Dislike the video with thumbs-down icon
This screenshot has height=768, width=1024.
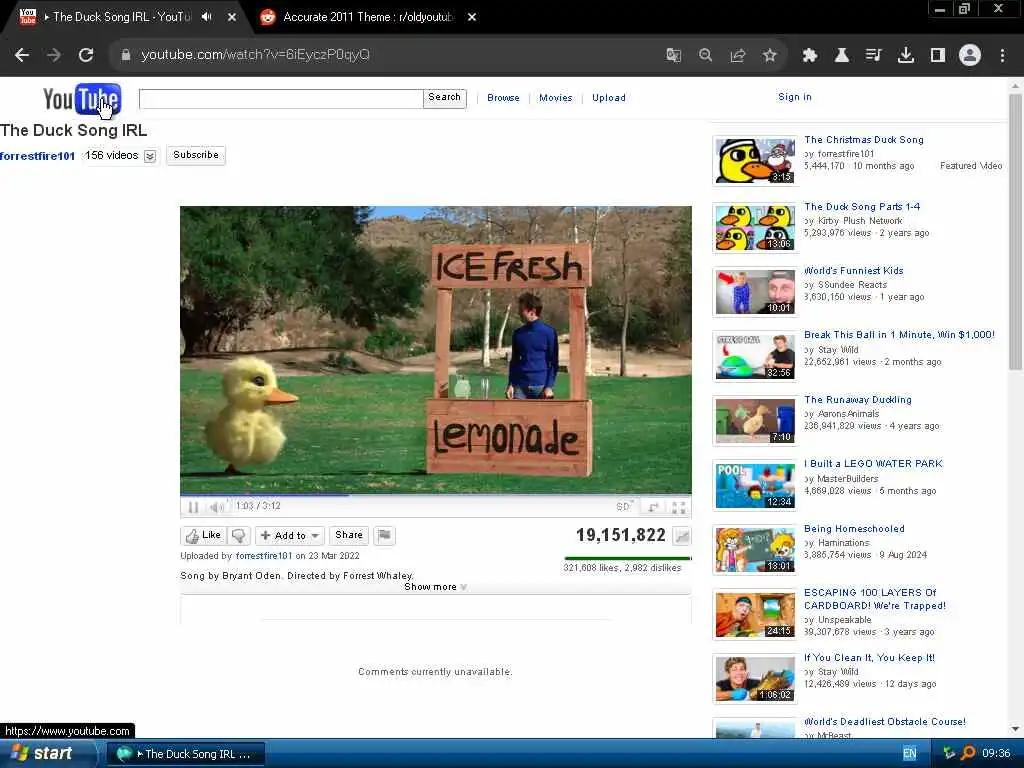click(239, 536)
